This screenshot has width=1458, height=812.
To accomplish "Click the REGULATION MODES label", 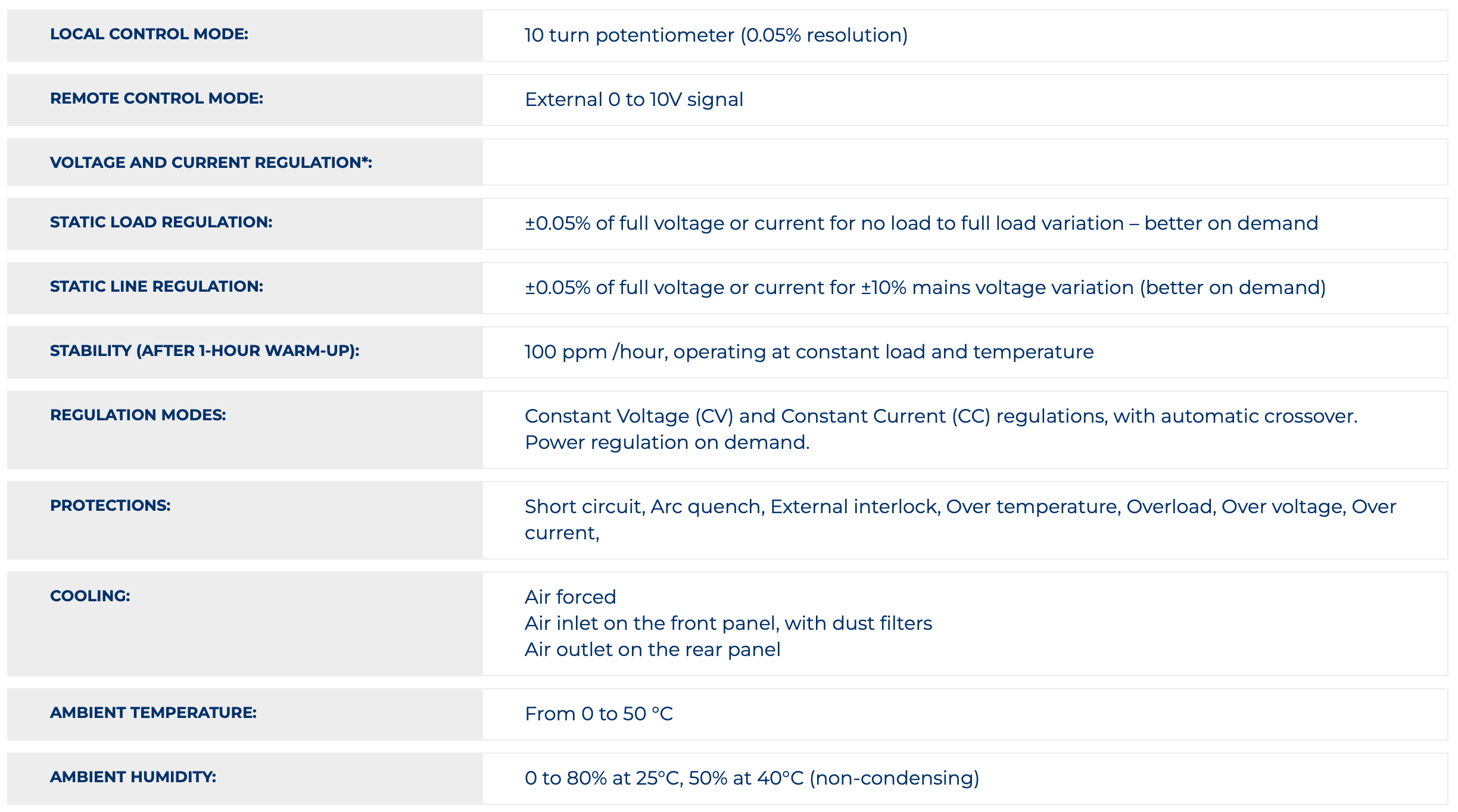I will click(x=138, y=416).
